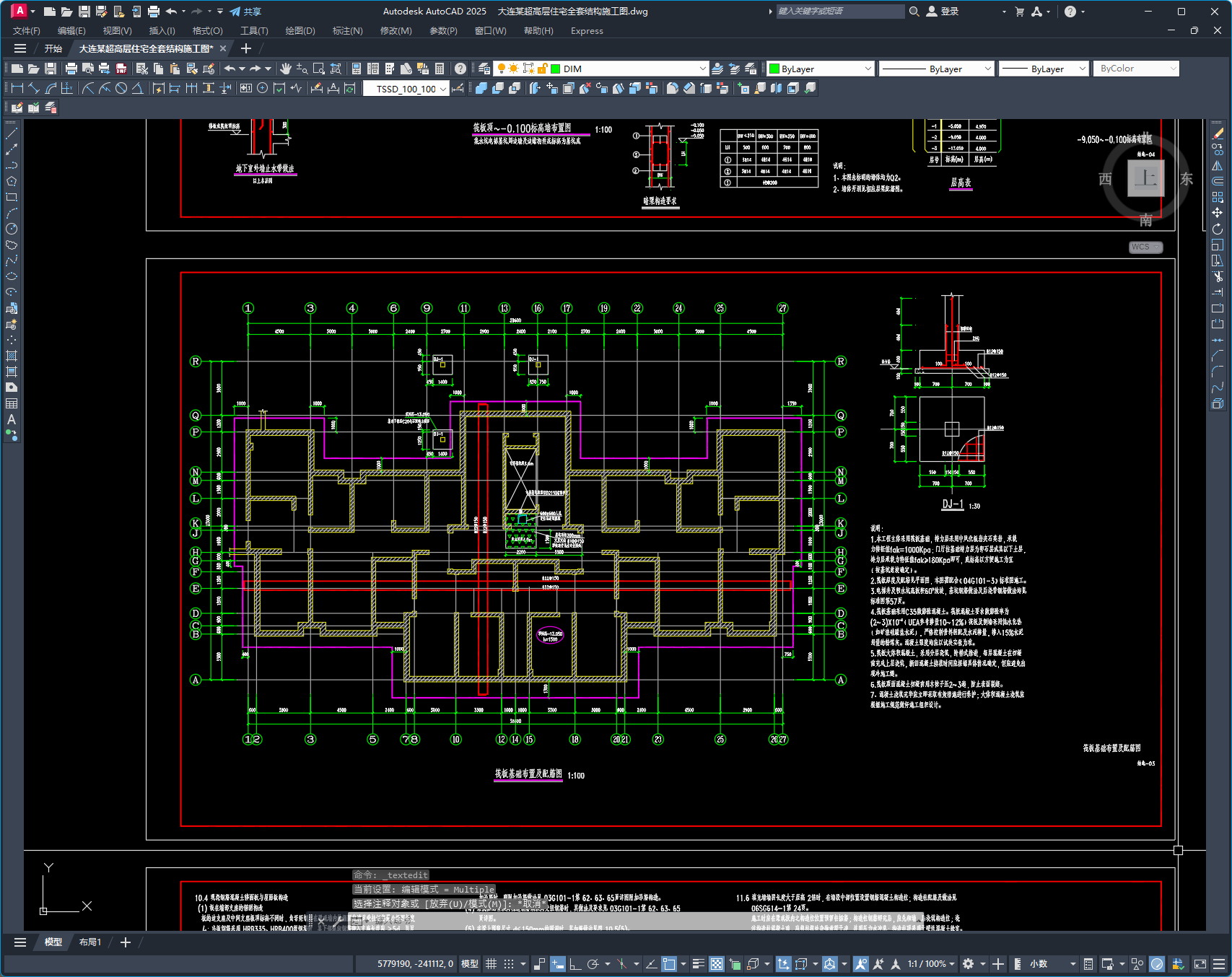Click the Pan hand tool
The height and width of the screenshot is (977, 1232).
tap(286, 69)
